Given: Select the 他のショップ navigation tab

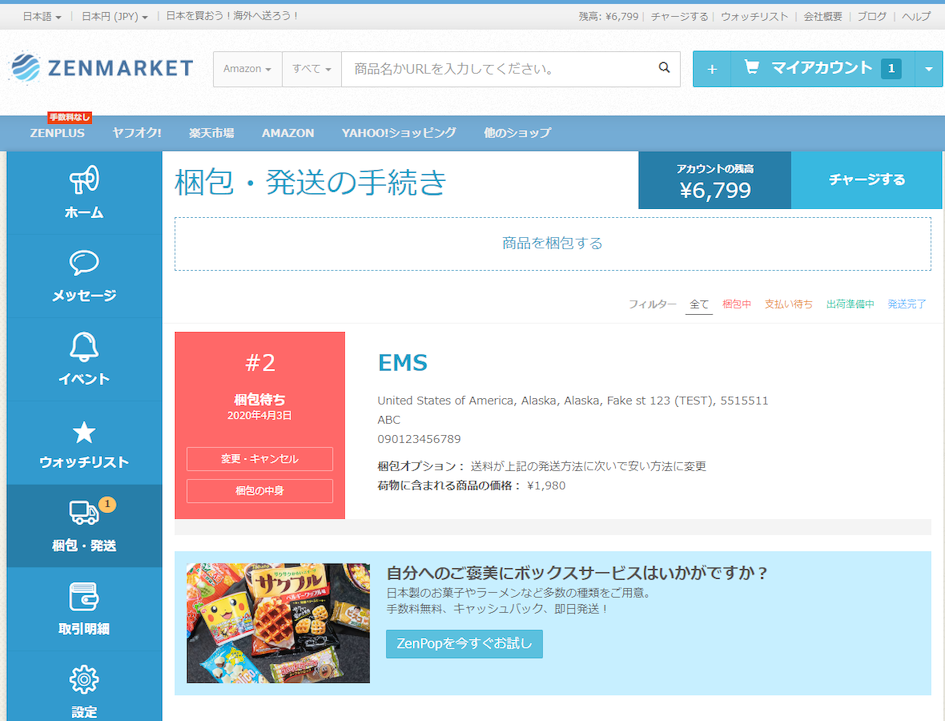Looking at the screenshot, I should tap(517, 133).
